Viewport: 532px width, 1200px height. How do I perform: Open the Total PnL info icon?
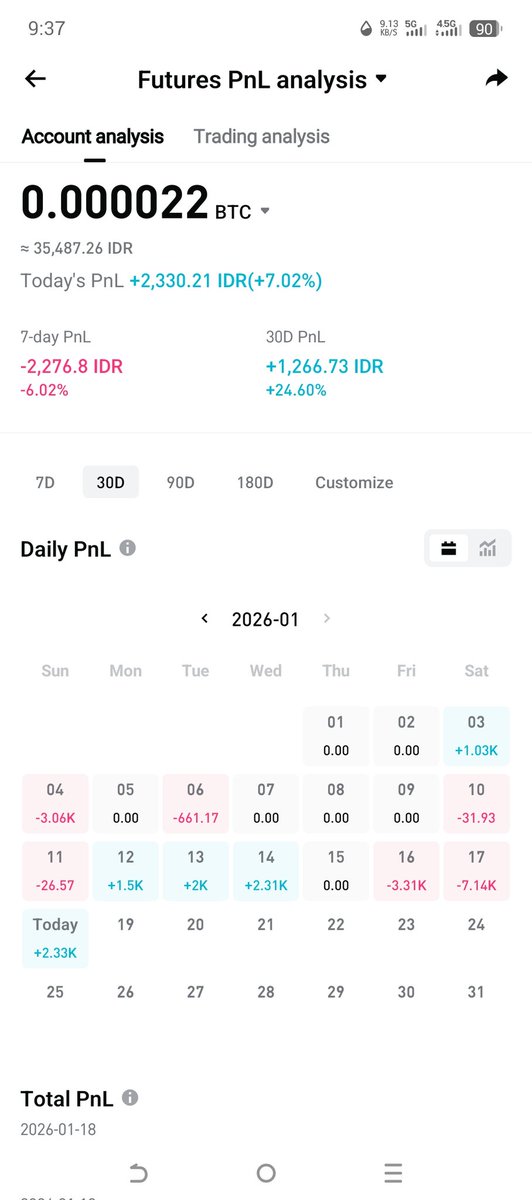(x=130, y=1098)
